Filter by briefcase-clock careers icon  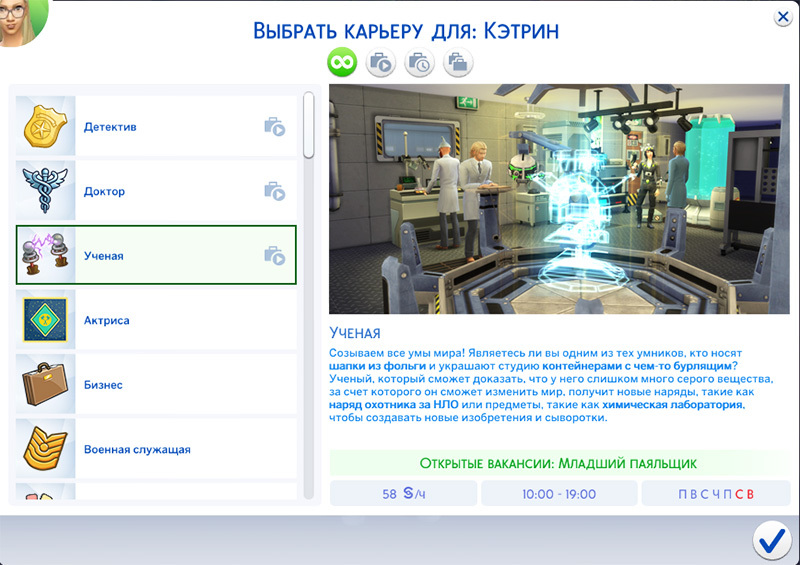(419, 63)
